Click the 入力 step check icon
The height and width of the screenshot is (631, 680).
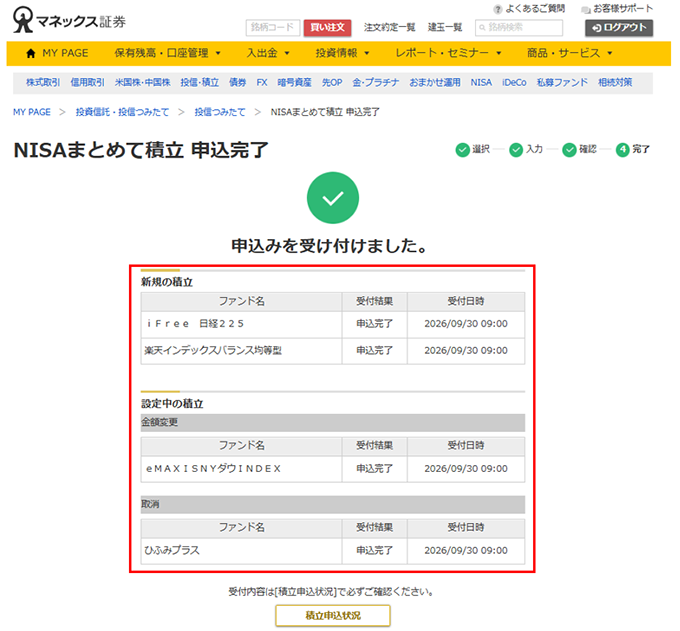tap(516, 150)
